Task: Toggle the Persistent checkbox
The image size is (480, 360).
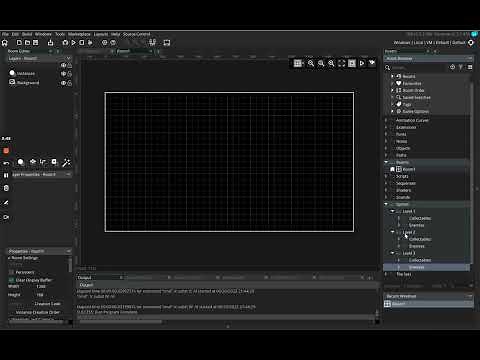Action: coord(11,272)
